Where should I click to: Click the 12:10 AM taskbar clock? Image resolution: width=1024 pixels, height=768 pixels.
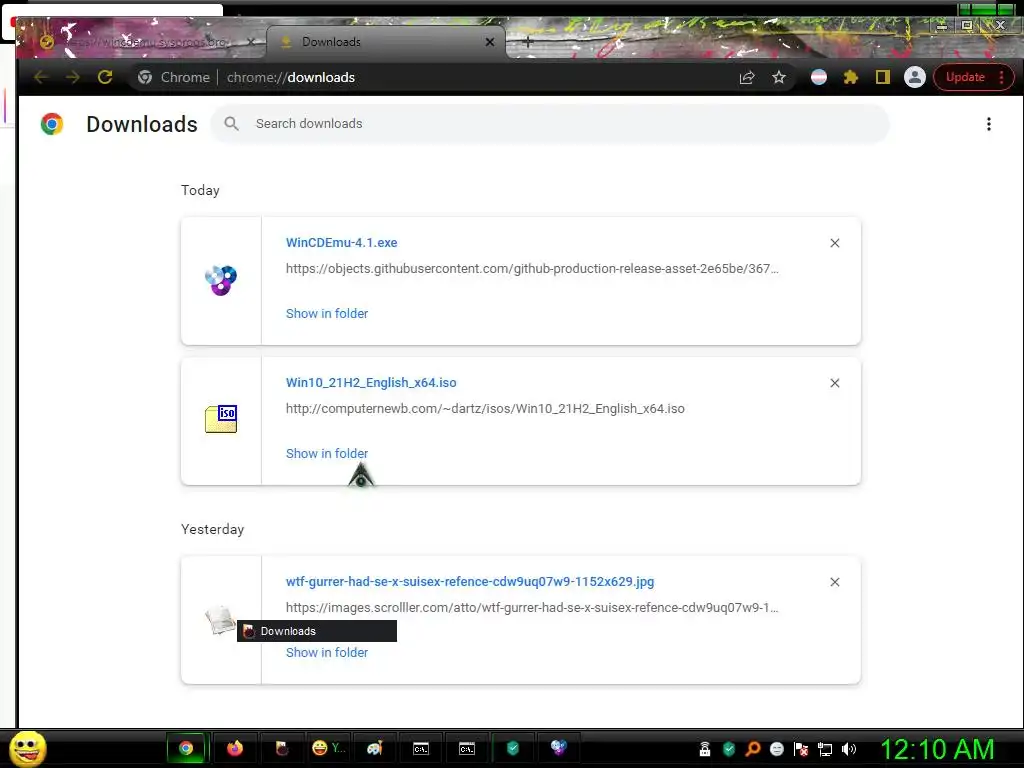(x=937, y=749)
